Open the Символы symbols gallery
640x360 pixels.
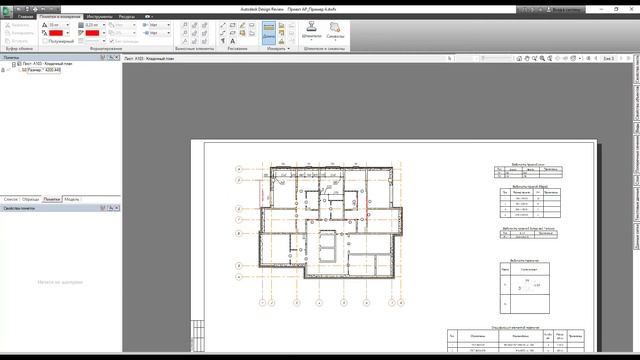(x=335, y=31)
